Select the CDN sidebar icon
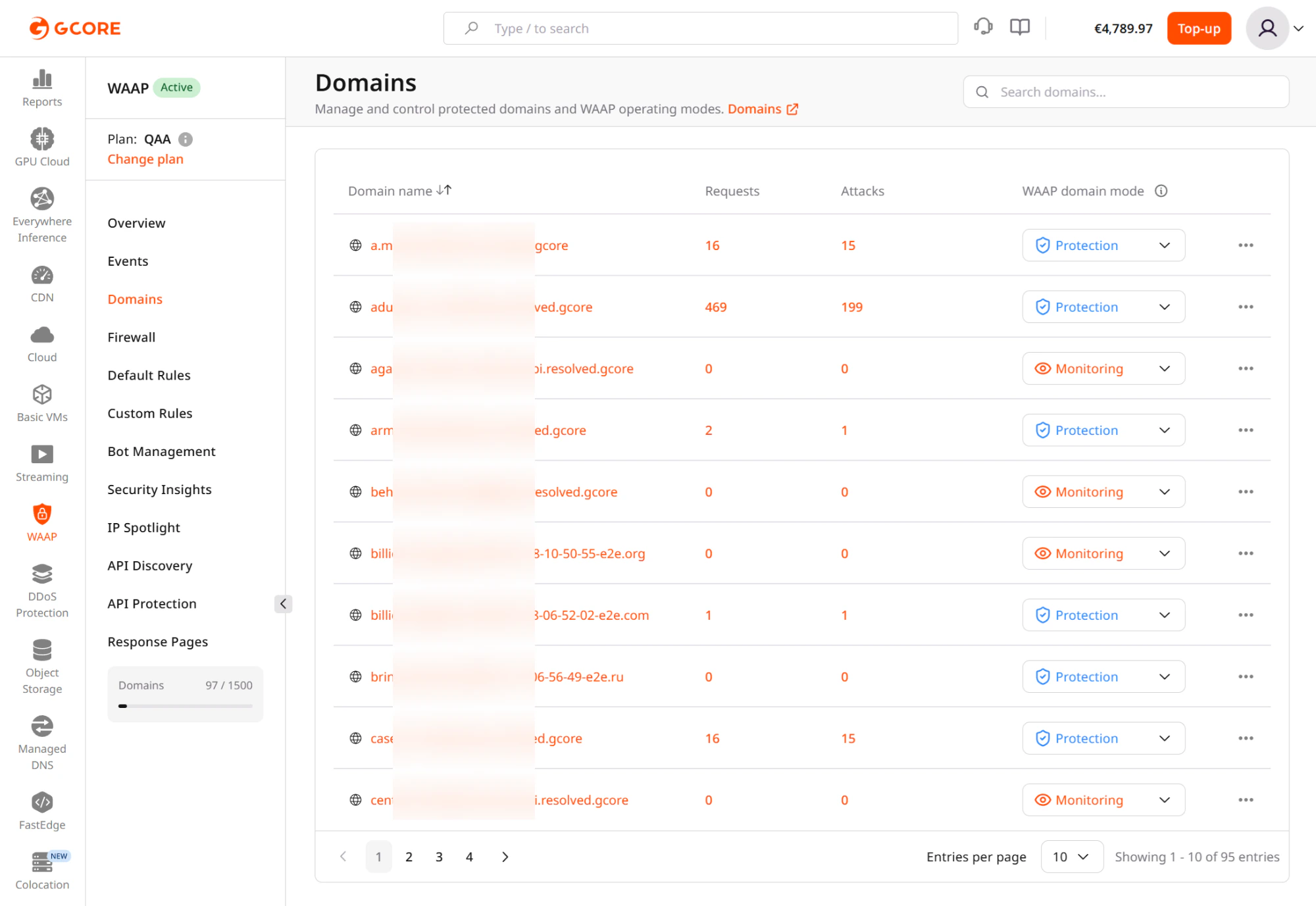Screen dimensions: 1316x906 coord(41,276)
